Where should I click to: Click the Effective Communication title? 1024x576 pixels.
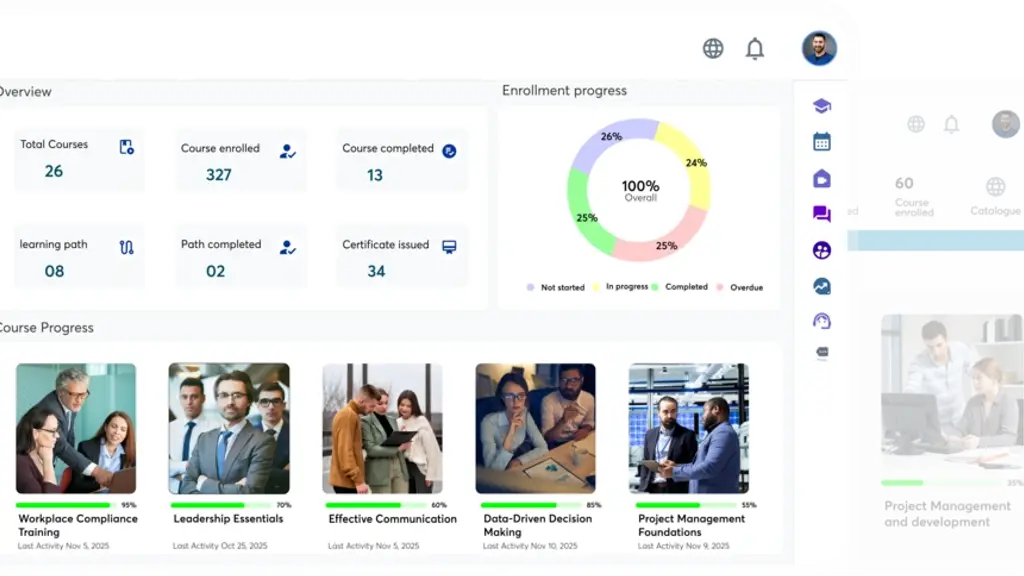click(x=392, y=519)
